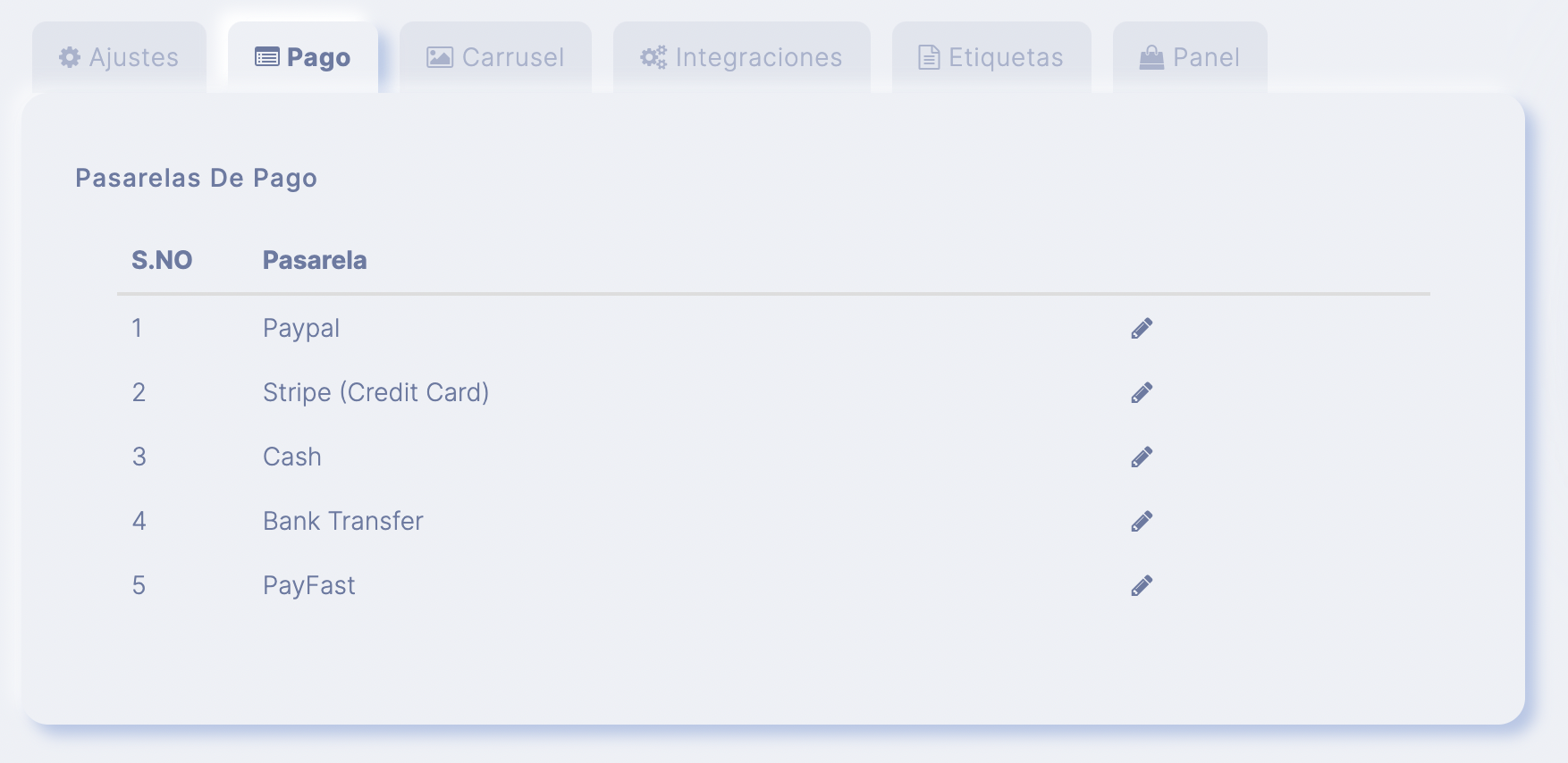Click the Pasarela column header
Image resolution: width=1568 pixels, height=763 pixels.
[x=315, y=260]
